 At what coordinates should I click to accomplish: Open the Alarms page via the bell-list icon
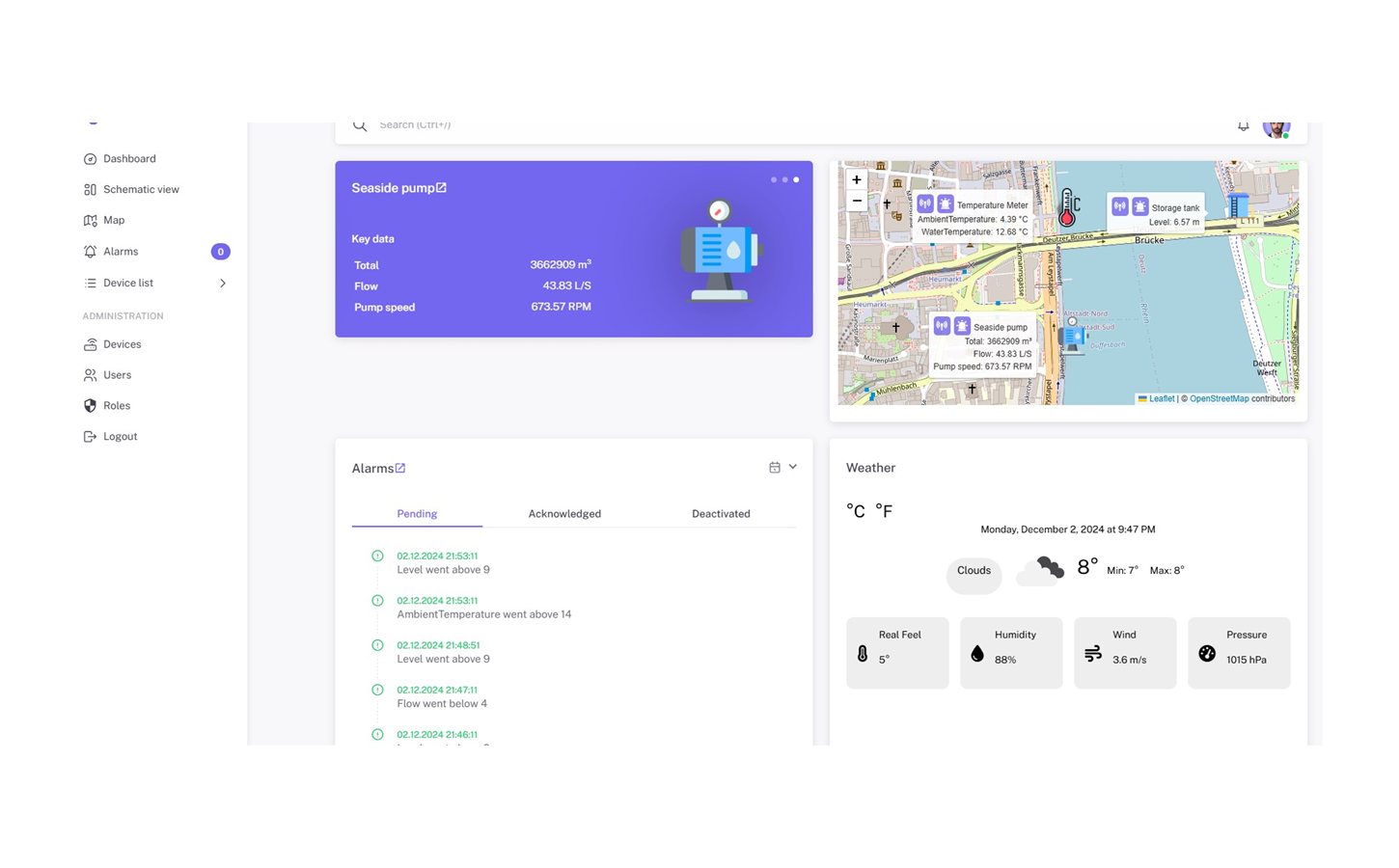pyautogui.click(x=90, y=251)
